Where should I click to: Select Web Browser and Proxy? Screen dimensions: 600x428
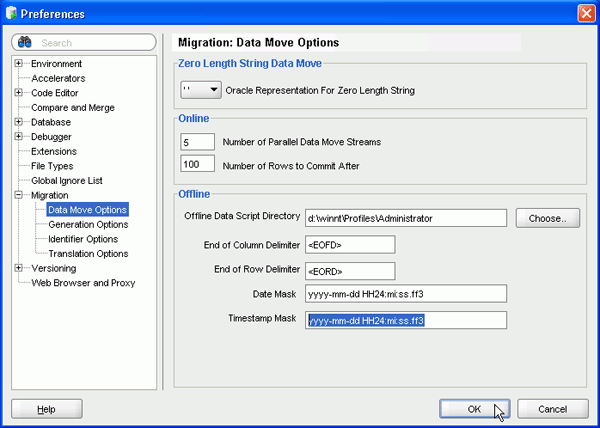click(83, 283)
